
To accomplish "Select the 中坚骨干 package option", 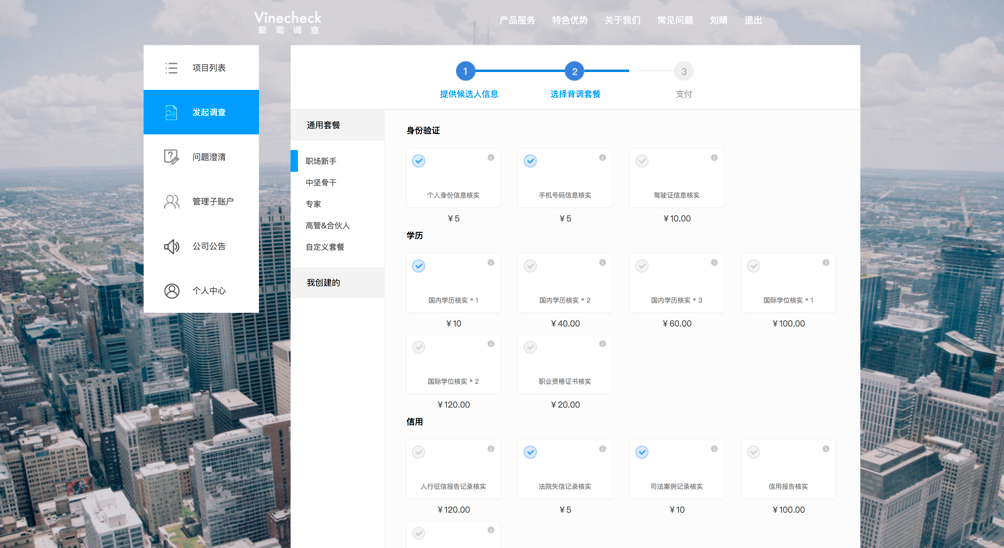I will (x=321, y=183).
